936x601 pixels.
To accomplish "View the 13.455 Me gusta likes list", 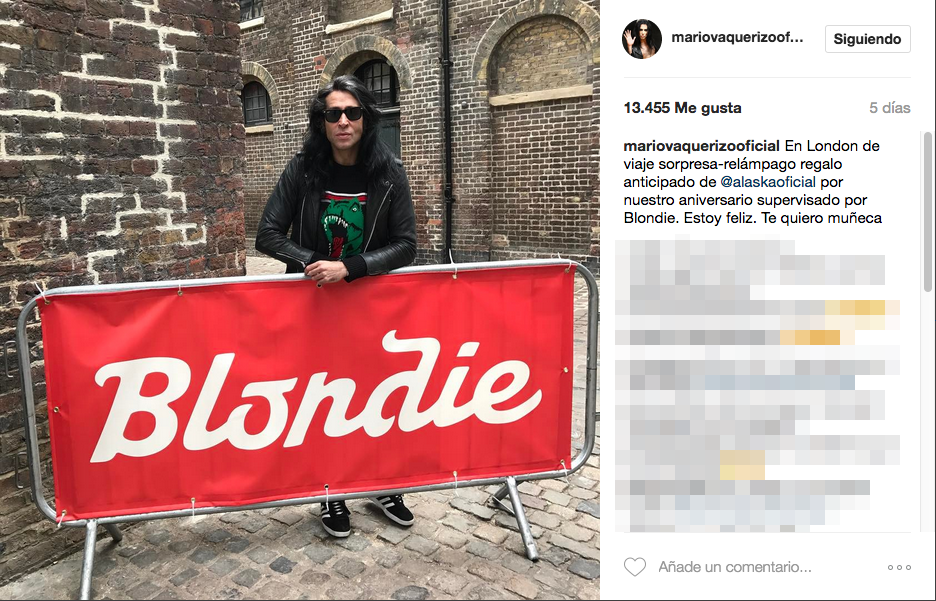I will coord(682,108).
